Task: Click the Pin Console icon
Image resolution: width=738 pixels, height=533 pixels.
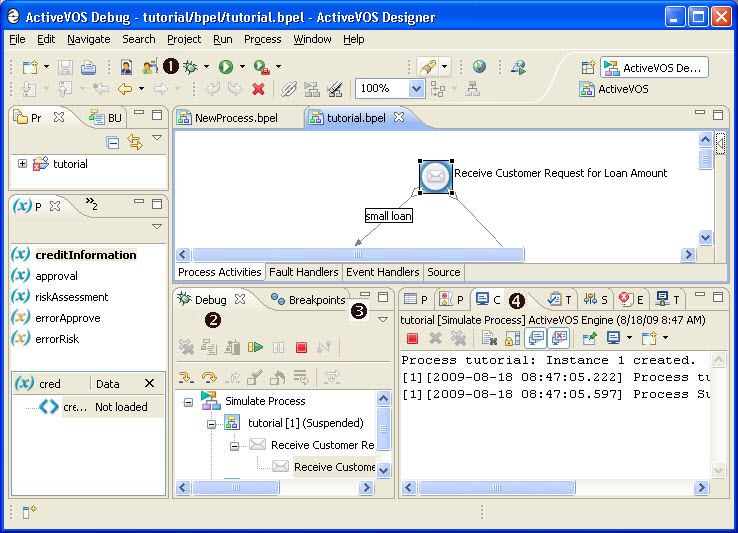Action: click(589, 338)
